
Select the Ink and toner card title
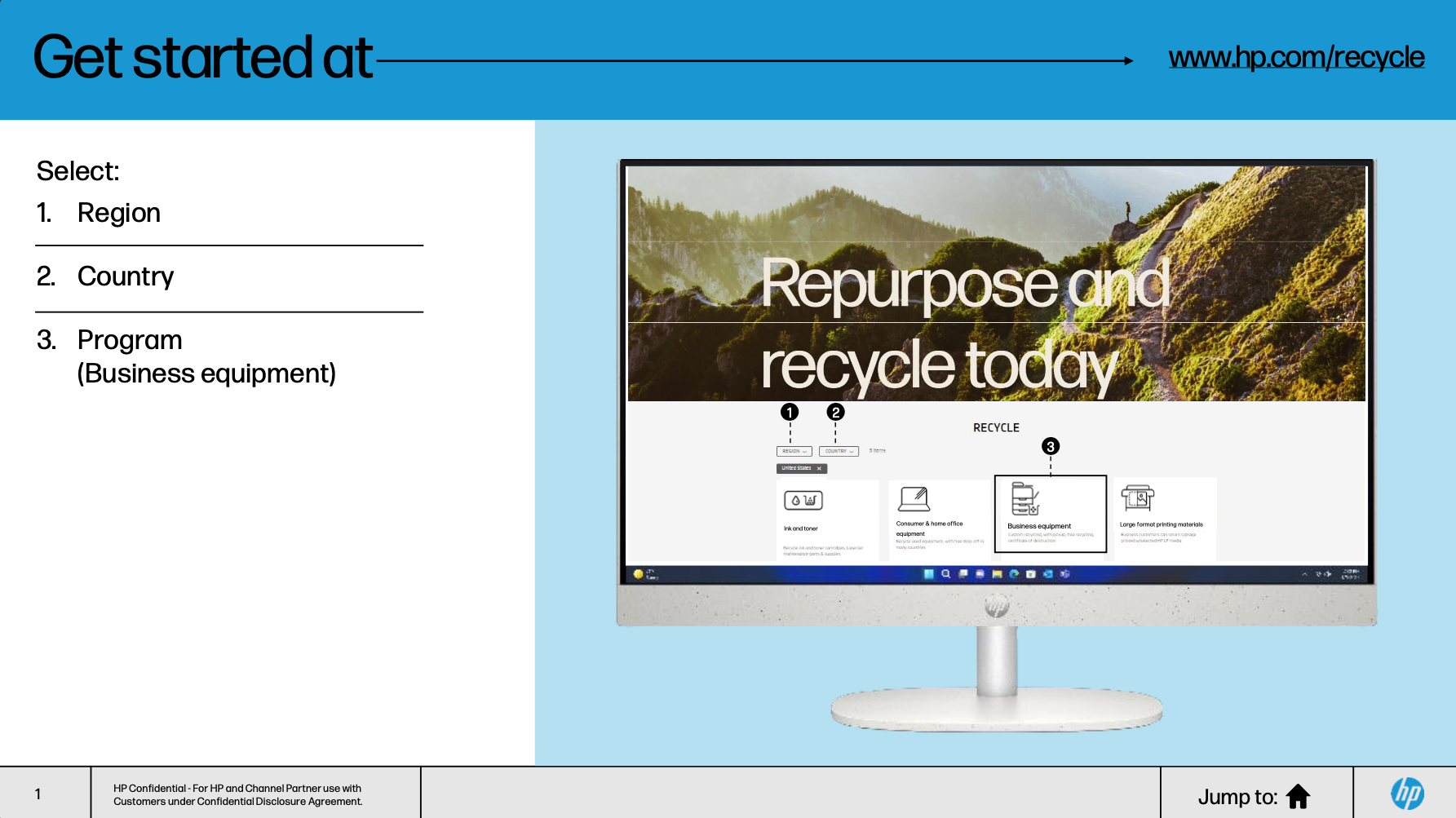pyautogui.click(x=801, y=528)
